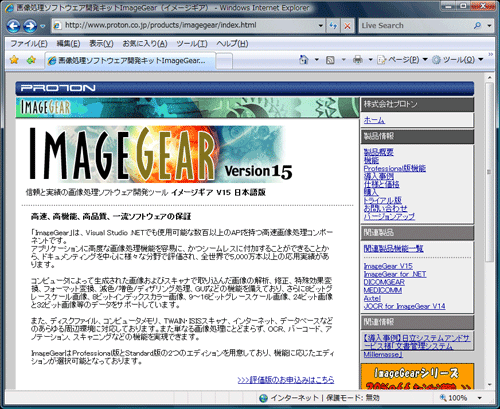Open the recent pages dropdown beside Forward
Screen dimensions: 500x409
click(x=43, y=26)
